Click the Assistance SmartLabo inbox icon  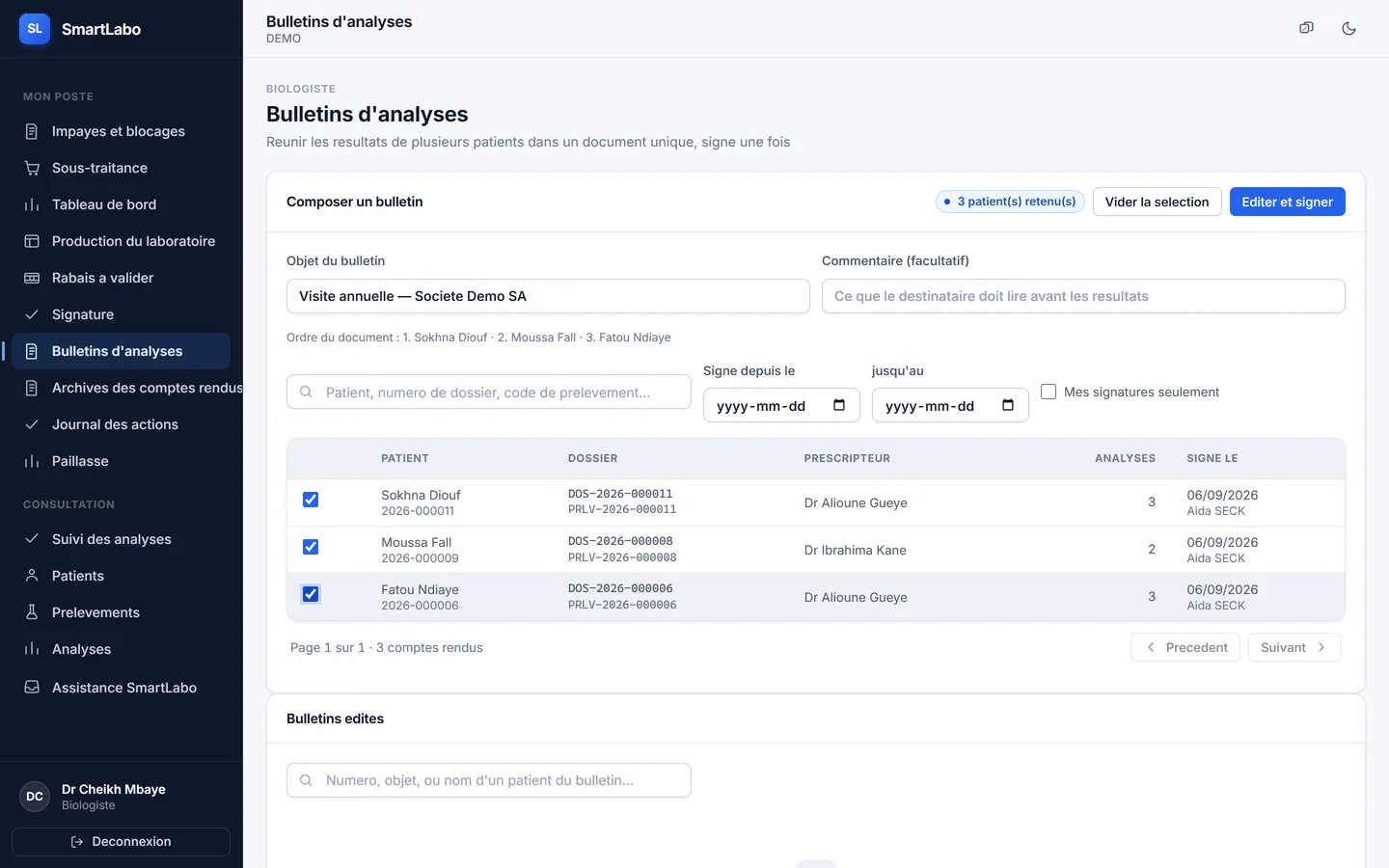pyautogui.click(x=32, y=688)
